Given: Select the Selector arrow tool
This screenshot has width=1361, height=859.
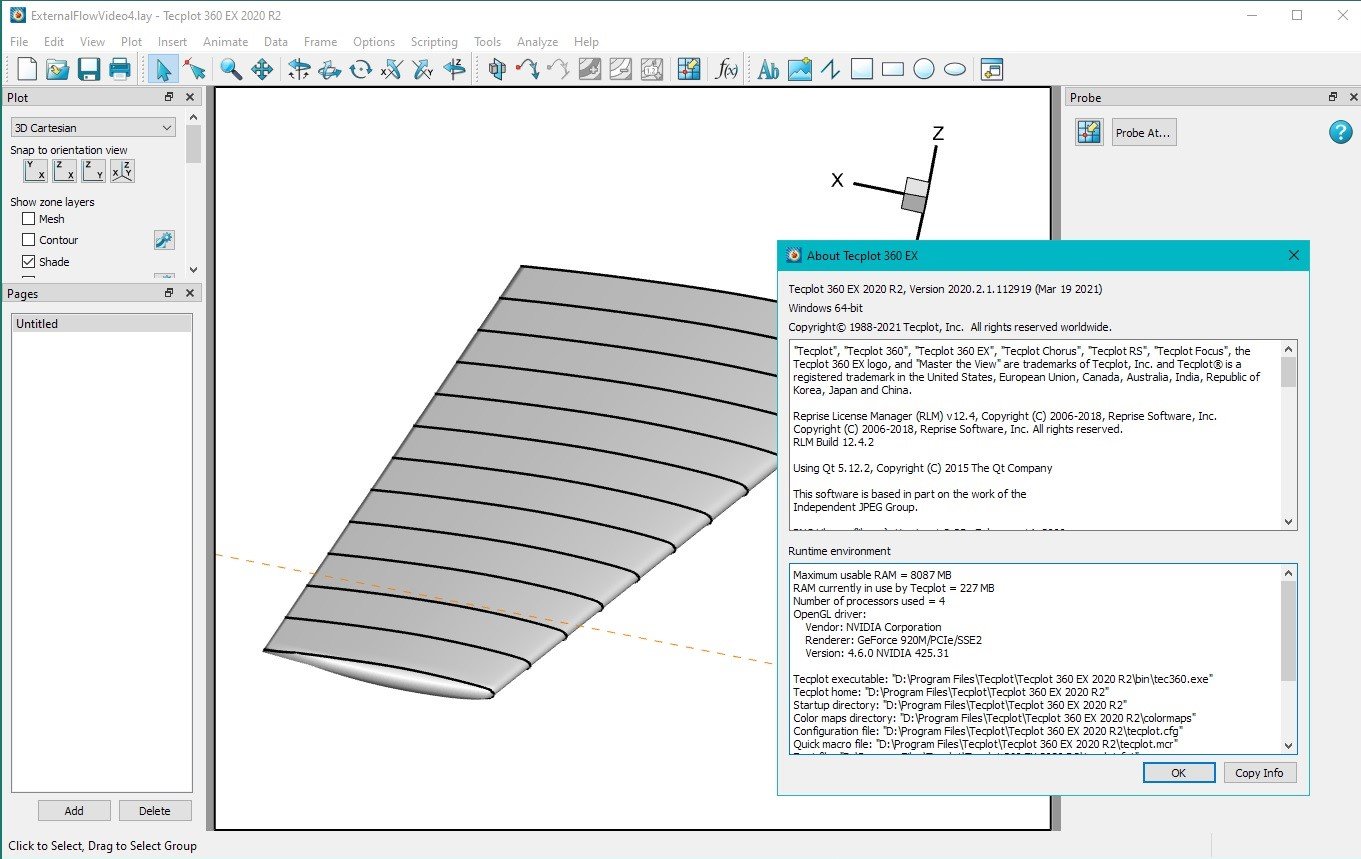Looking at the screenshot, I should (x=164, y=69).
